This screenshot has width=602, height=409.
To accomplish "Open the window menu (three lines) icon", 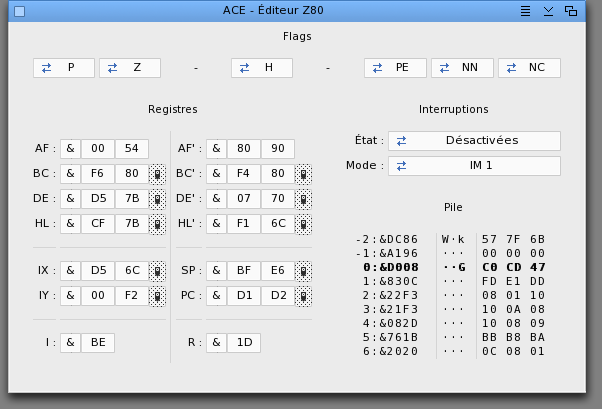I will click(x=525, y=11).
